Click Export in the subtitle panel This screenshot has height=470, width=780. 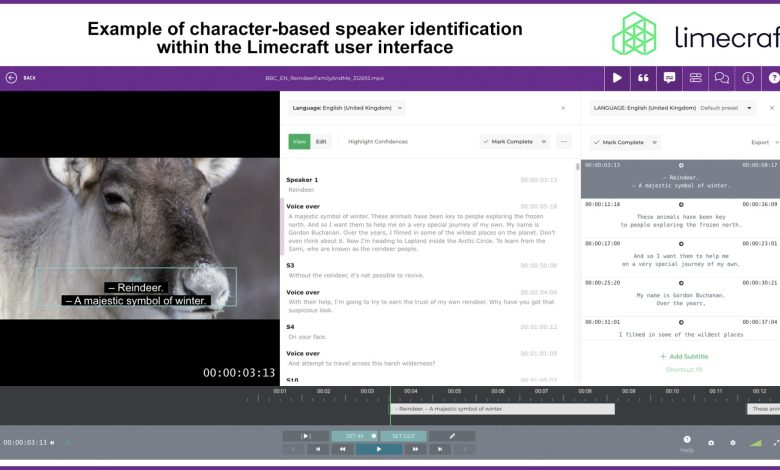coord(761,142)
